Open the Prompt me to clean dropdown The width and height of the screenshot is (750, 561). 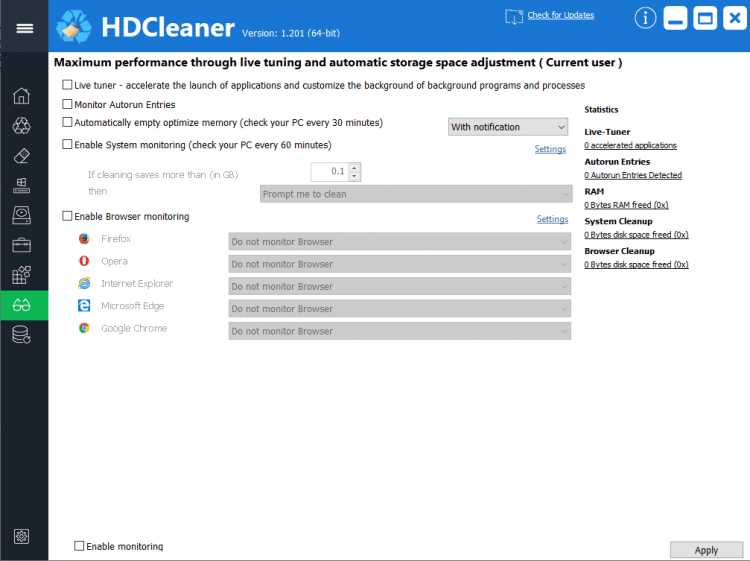point(416,194)
